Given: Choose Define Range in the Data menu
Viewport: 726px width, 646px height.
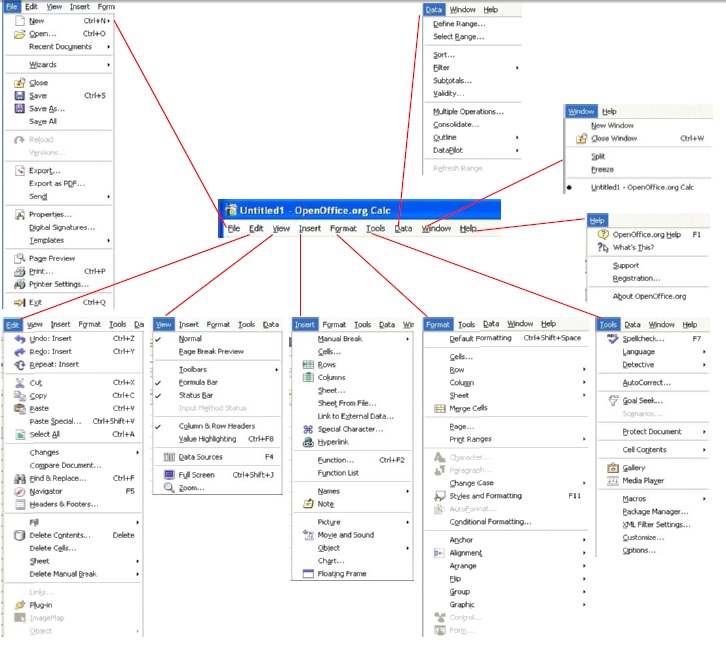Looking at the screenshot, I should (x=459, y=24).
